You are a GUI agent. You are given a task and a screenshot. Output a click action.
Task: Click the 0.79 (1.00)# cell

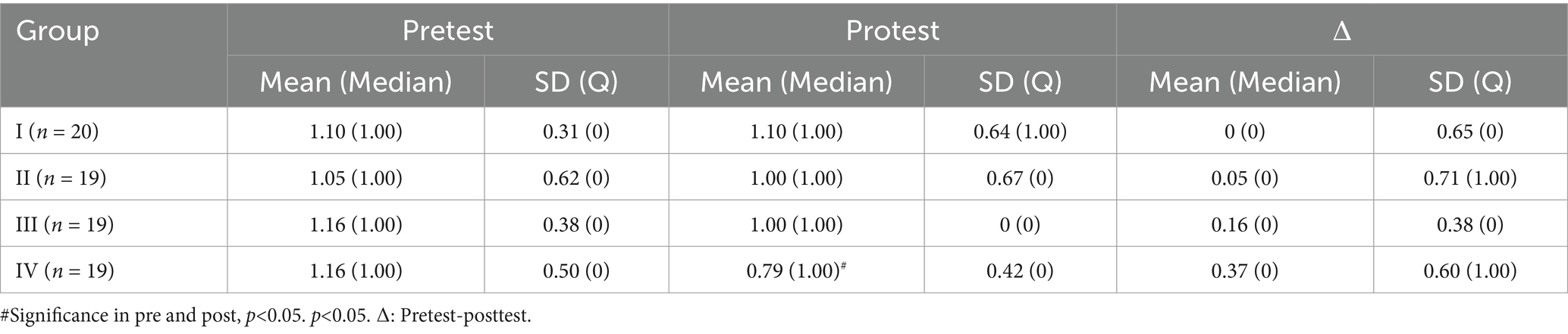coord(796,270)
